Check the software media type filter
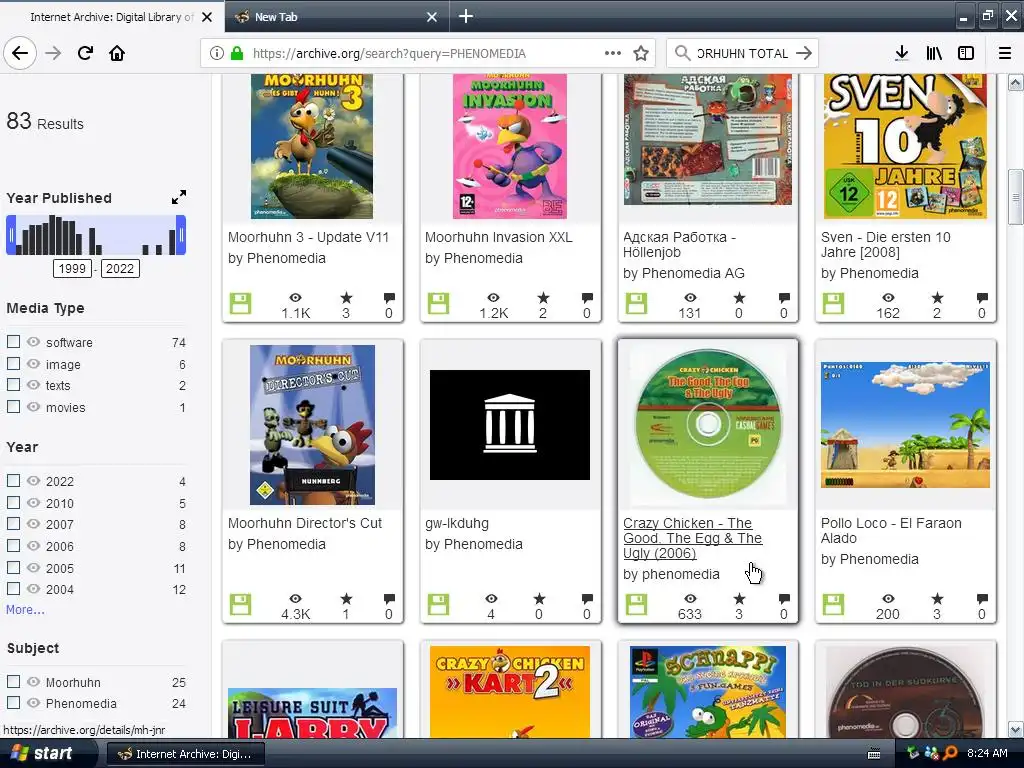 [x=13, y=342]
